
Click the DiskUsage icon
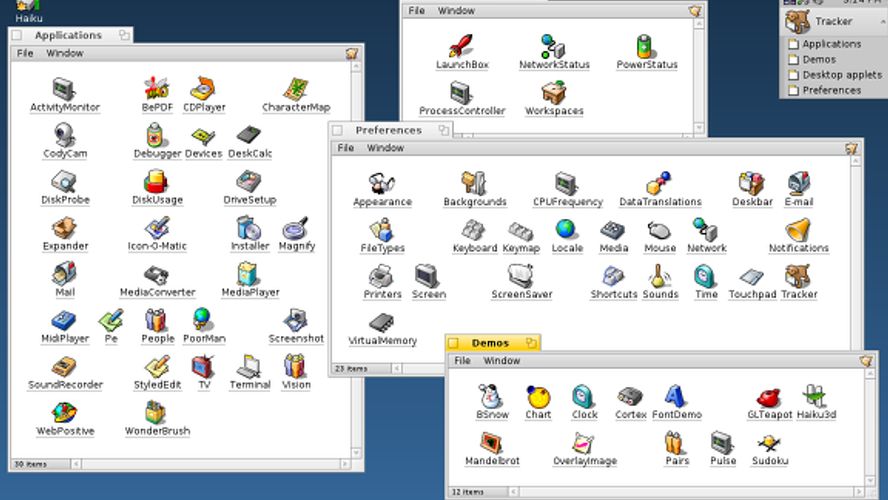pyautogui.click(x=156, y=182)
